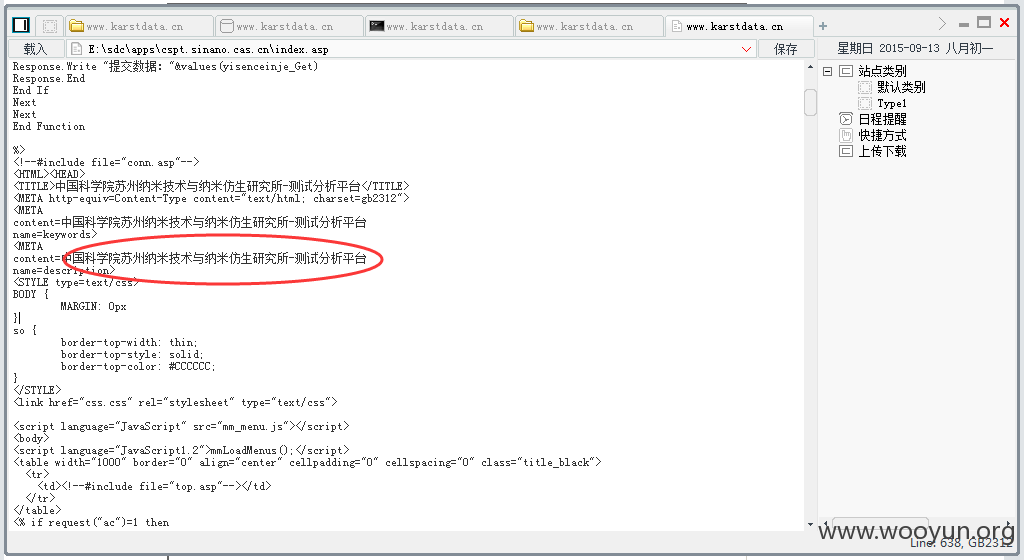This screenshot has width=1024, height=560.
Task: Click the if request("ac")=1 then line
Action: [x=91, y=522]
